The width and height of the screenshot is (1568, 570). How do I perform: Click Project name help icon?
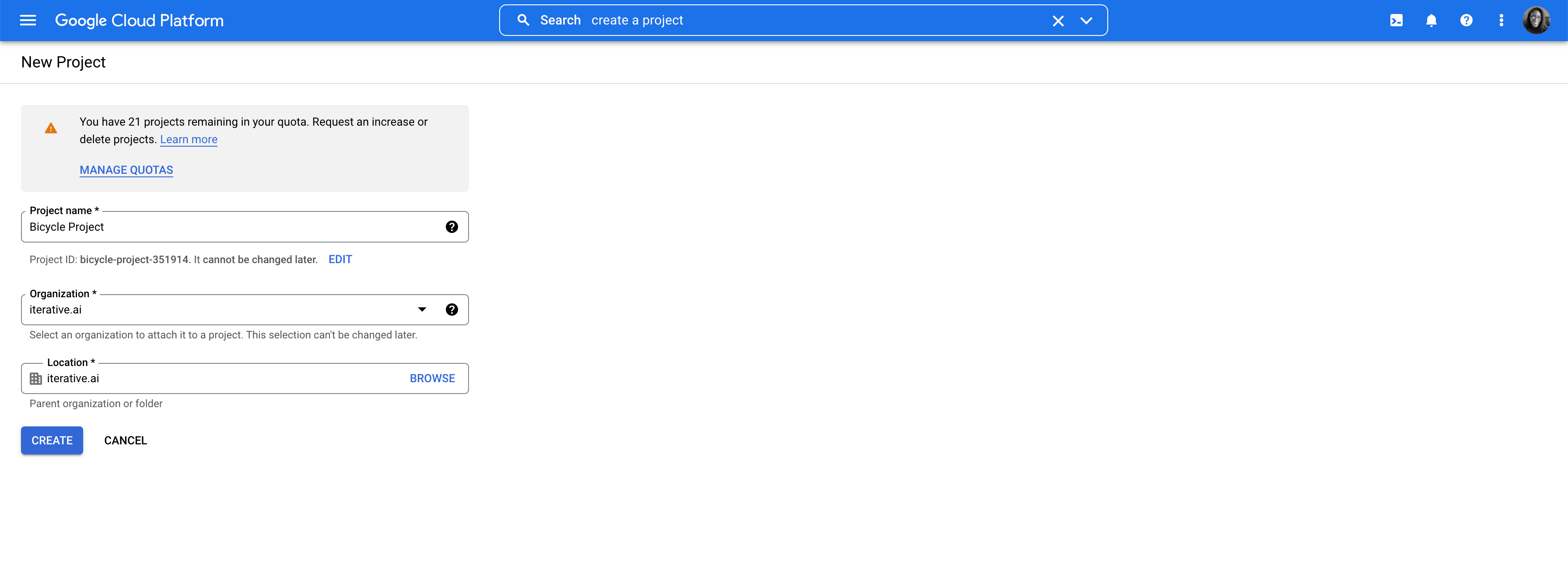point(451,226)
